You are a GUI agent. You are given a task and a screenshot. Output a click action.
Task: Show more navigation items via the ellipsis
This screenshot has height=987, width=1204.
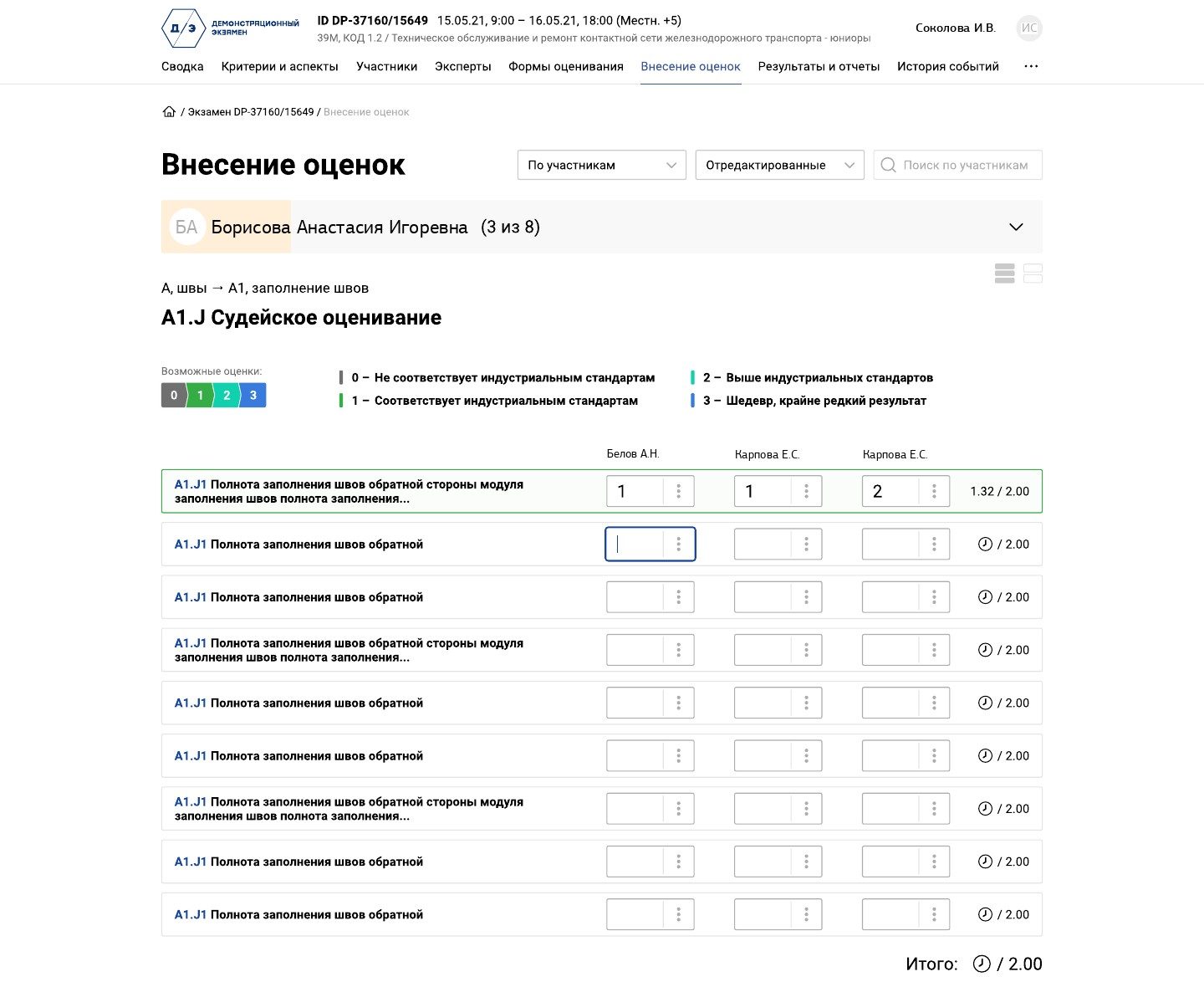click(1031, 67)
